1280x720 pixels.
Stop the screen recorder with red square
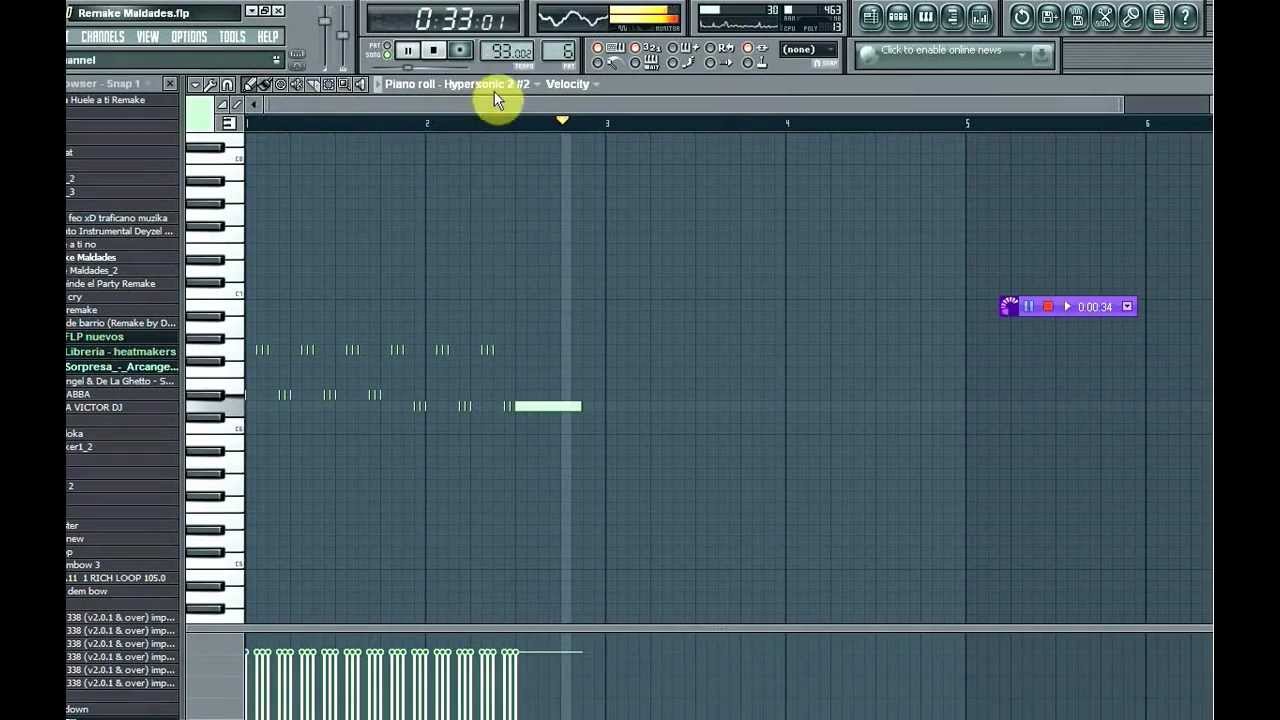click(1048, 307)
